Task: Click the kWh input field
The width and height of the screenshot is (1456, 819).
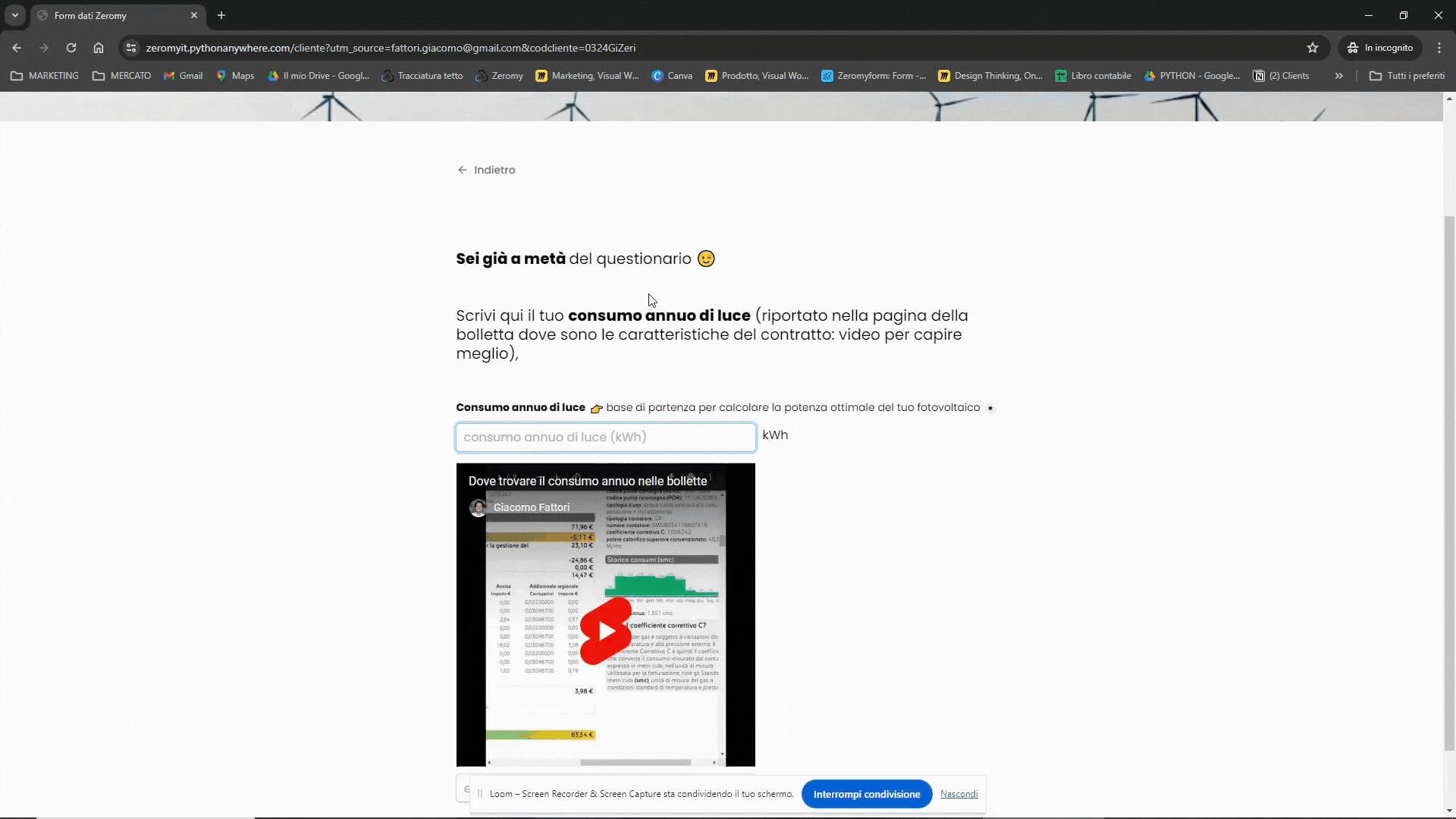Action: coord(605,436)
